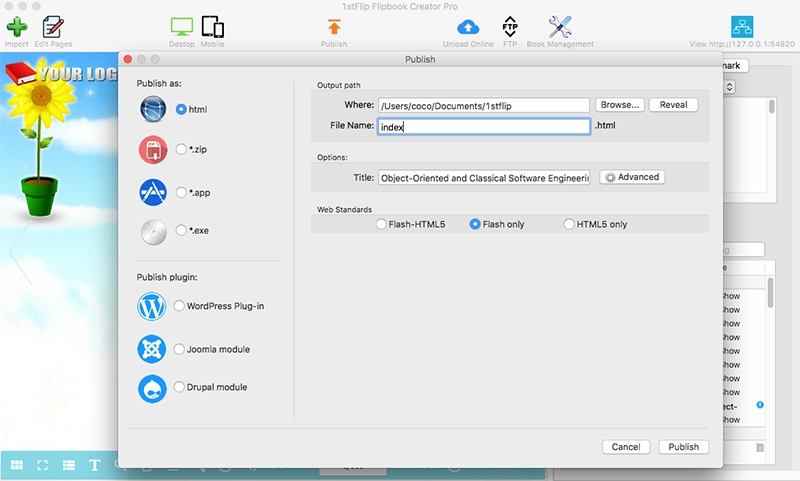Click the Upload Online cloud icon
Viewport: 800px width, 481px height.
point(468,26)
